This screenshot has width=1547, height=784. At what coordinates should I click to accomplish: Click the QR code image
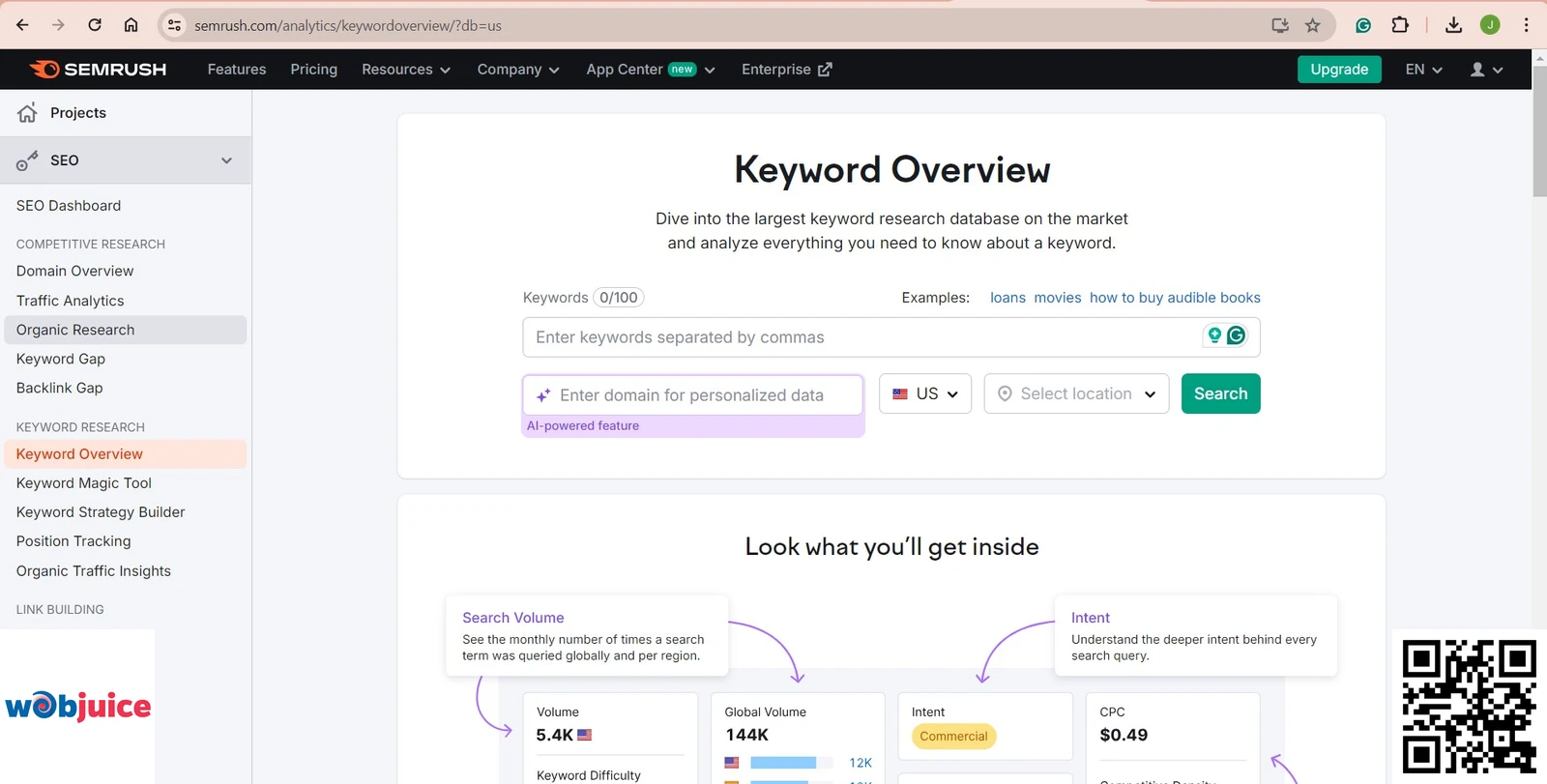coord(1470,706)
